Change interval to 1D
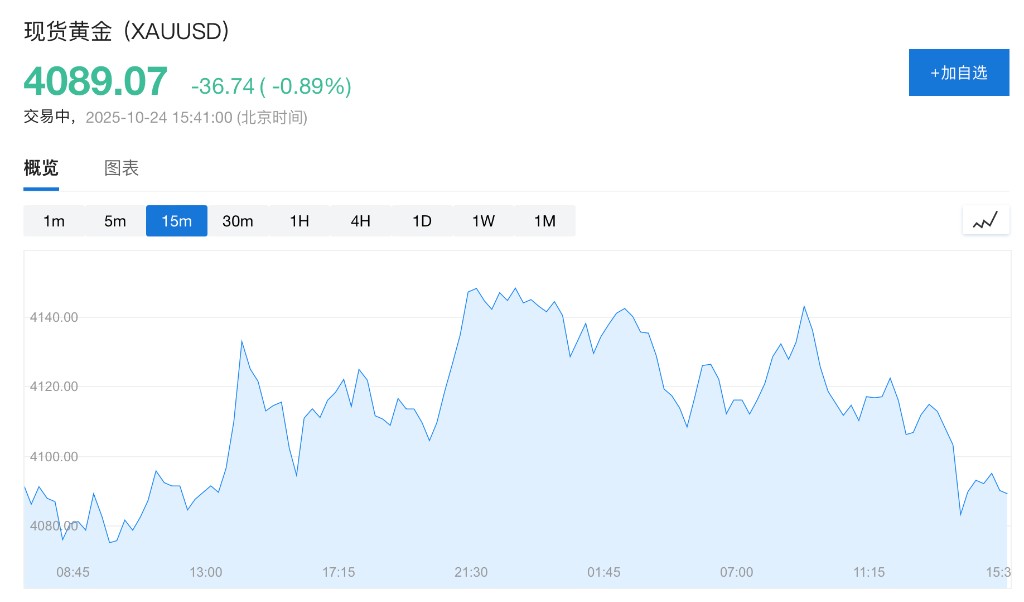1024x602 pixels. coord(422,221)
